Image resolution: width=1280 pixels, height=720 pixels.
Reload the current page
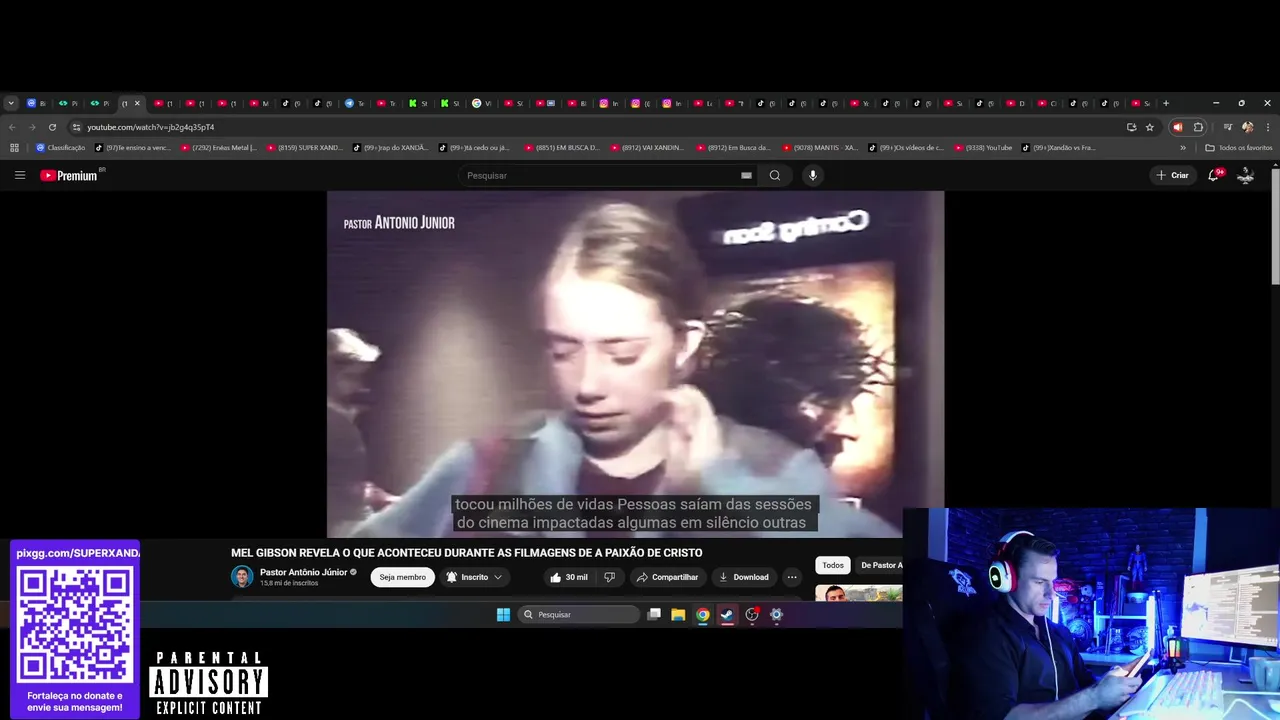(x=52, y=127)
